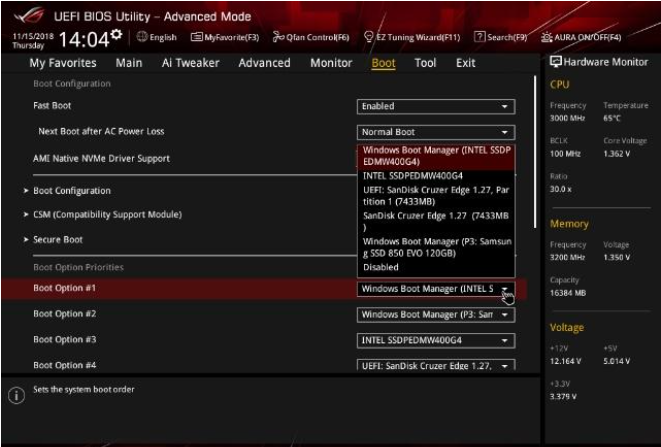The width and height of the screenshot is (661, 447).
Task: Select Disabled in the boot option list
Action: [x=384, y=267]
